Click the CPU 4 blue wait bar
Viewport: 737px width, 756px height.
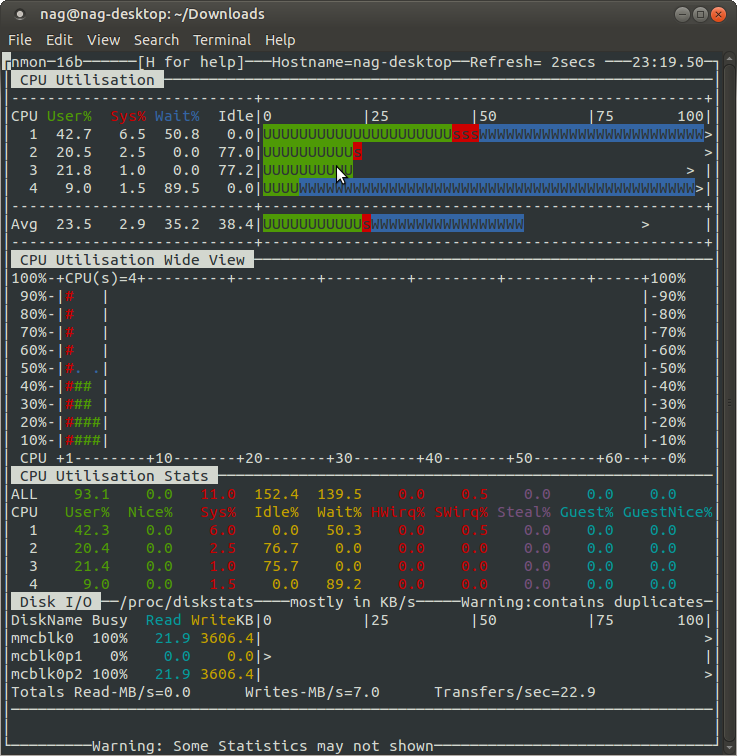click(497, 188)
